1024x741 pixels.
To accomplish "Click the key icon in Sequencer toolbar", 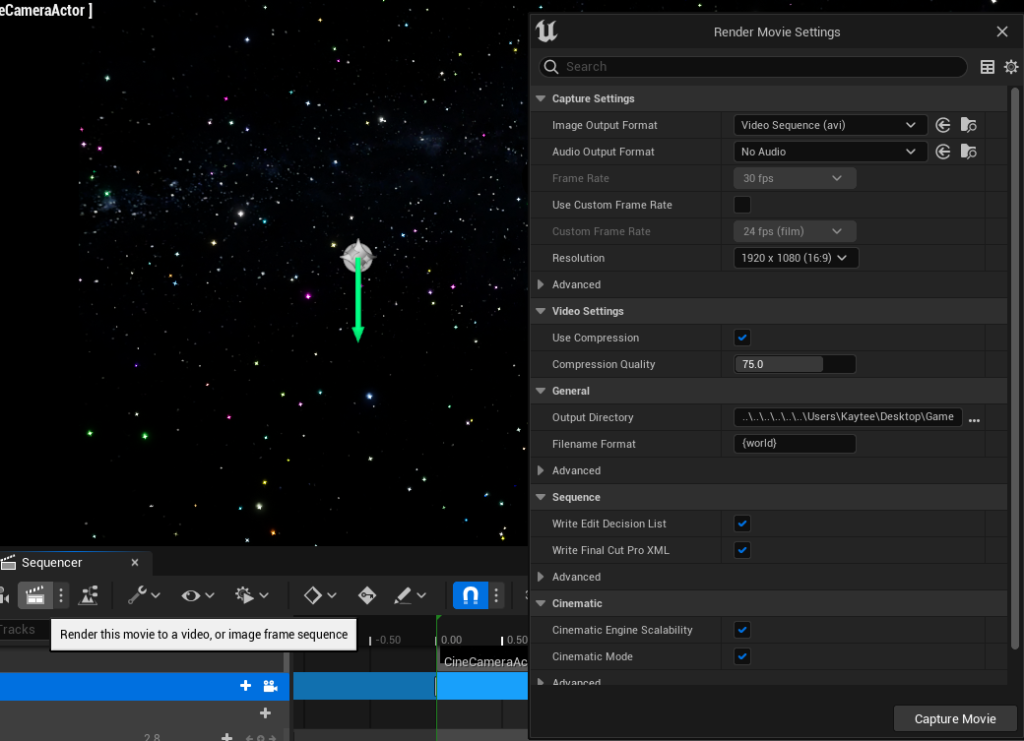I will coord(366,596).
